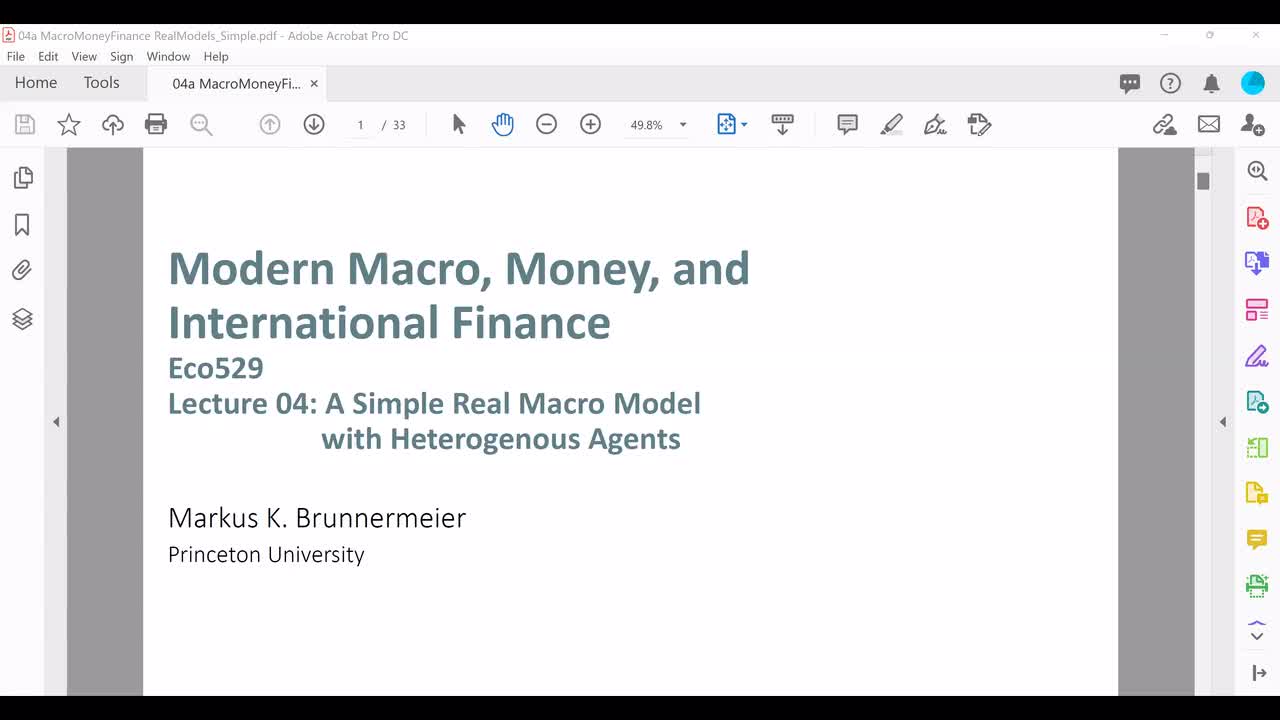
Task: Print the document with printer icon
Action: pyautogui.click(x=156, y=125)
